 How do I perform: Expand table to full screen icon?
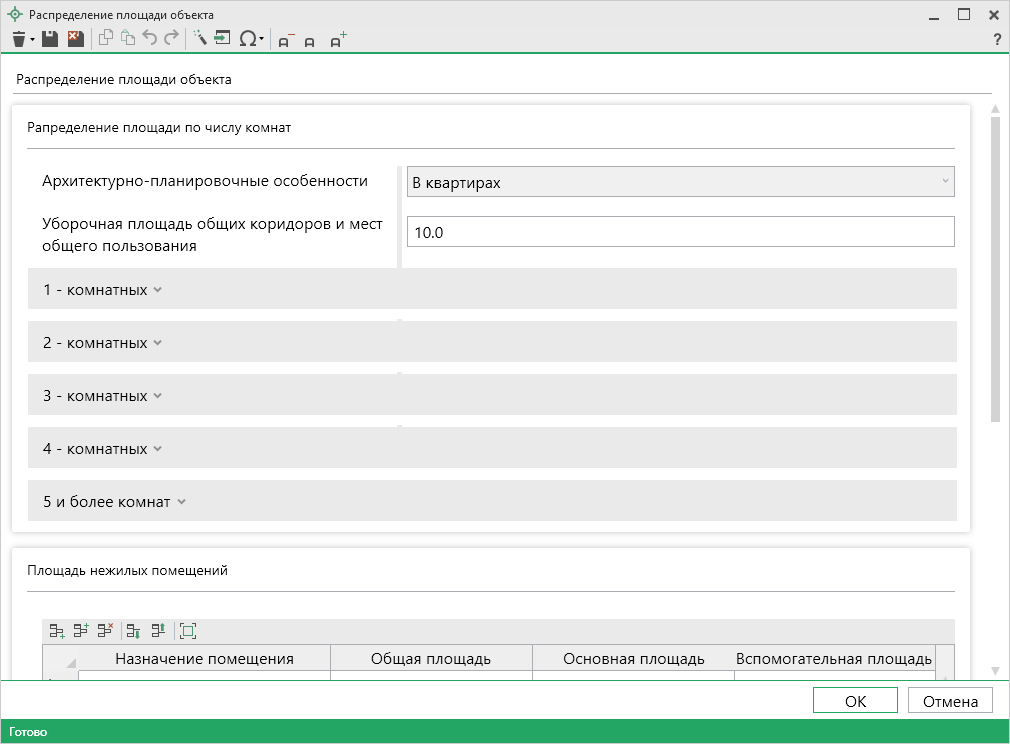(x=188, y=630)
